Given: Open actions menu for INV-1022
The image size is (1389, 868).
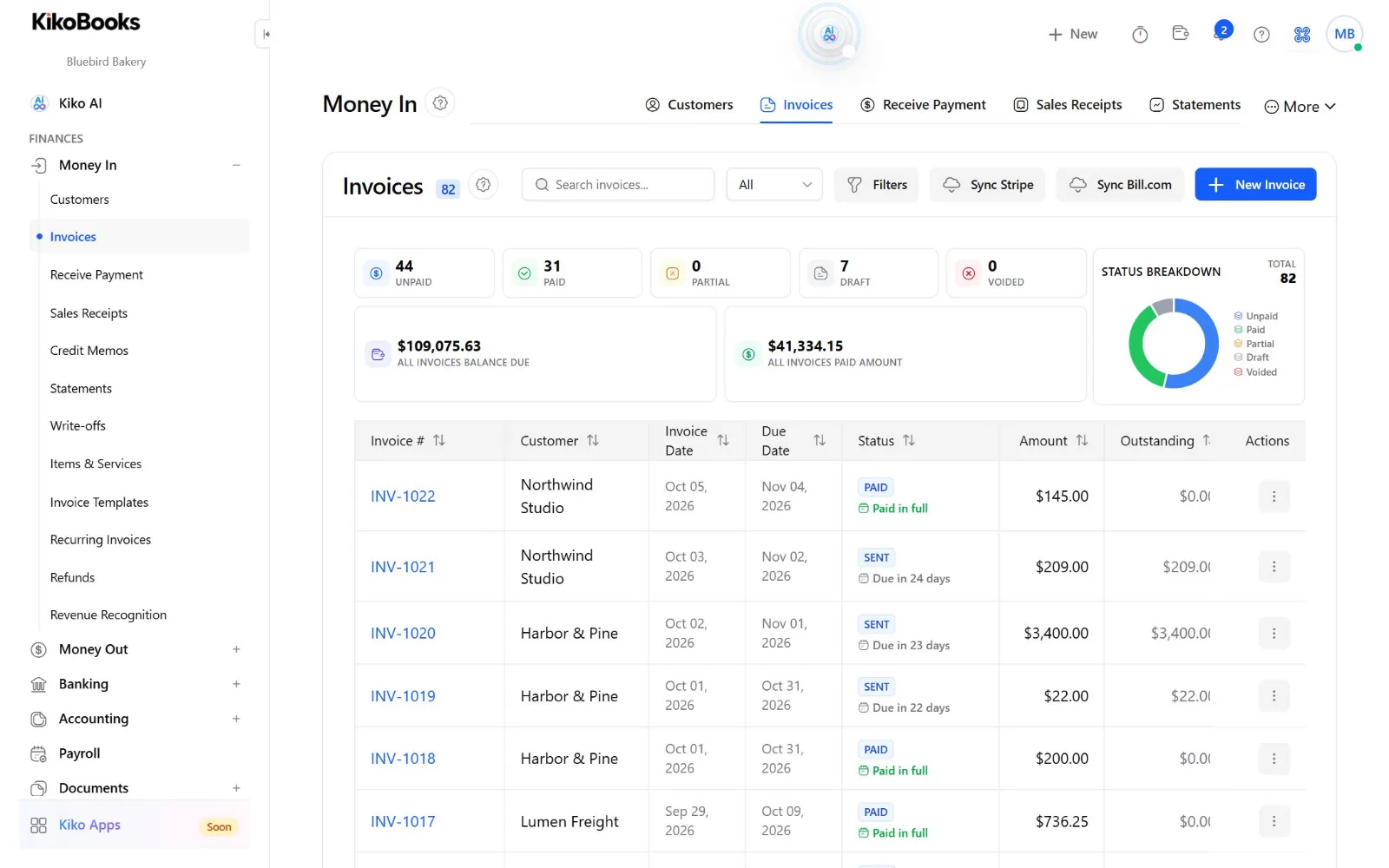Looking at the screenshot, I should [x=1274, y=496].
